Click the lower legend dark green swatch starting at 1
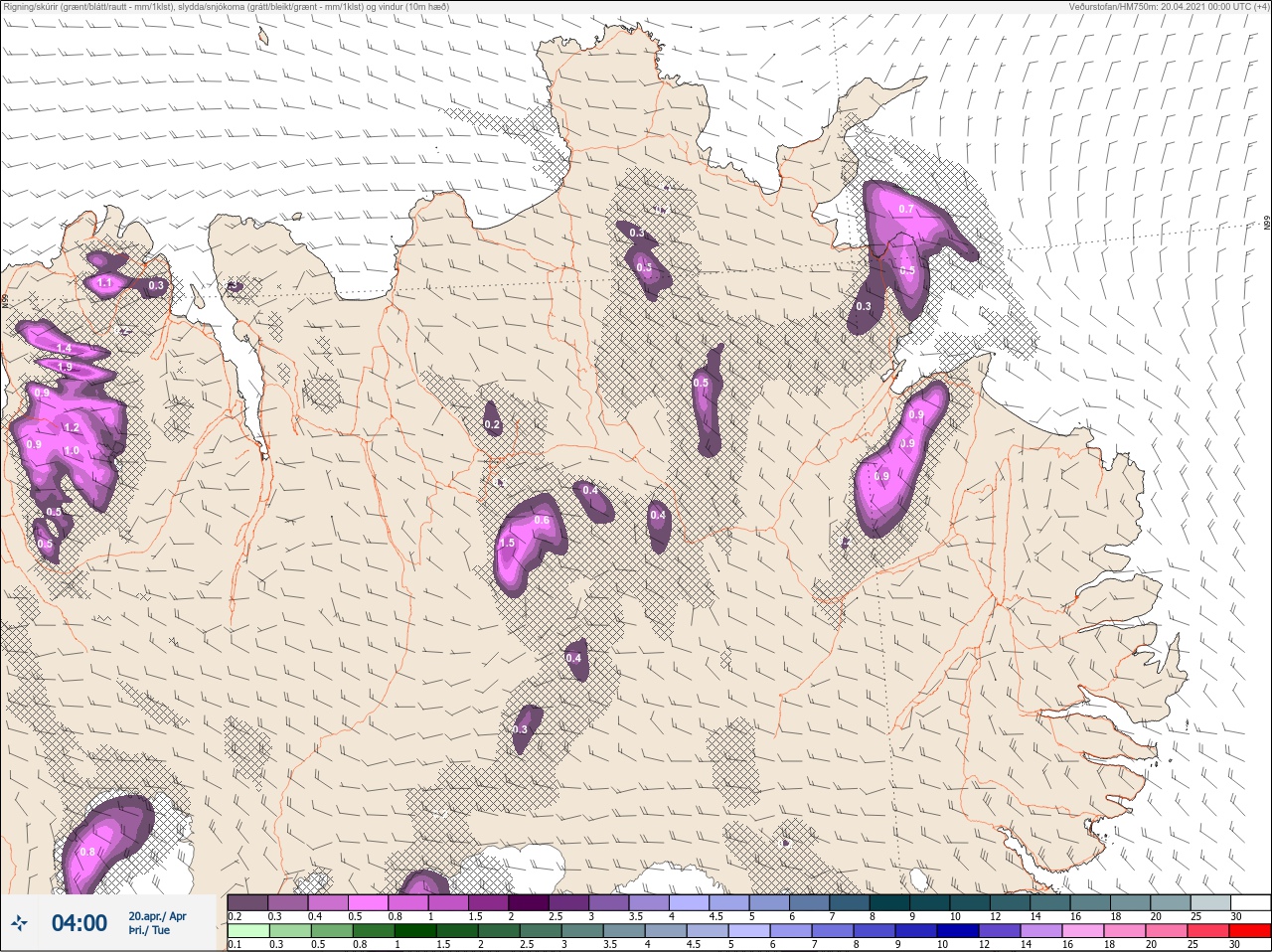This screenshot has width=1272, height=952. 414,931
